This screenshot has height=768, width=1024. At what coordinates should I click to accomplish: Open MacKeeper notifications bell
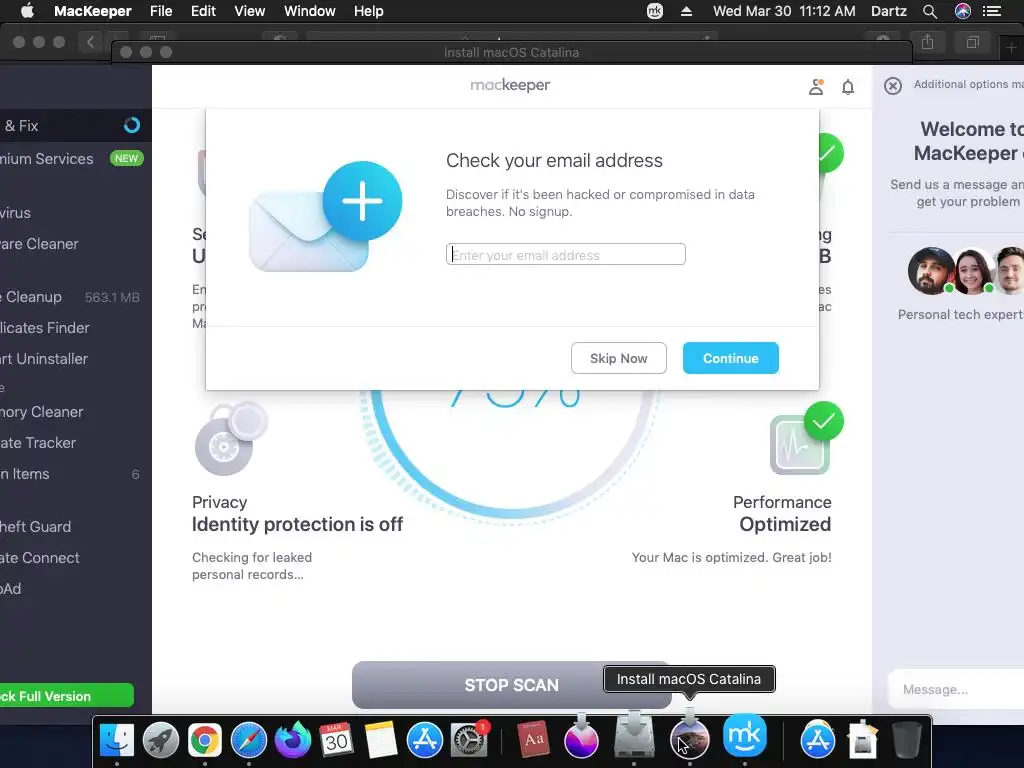(848, 87)
